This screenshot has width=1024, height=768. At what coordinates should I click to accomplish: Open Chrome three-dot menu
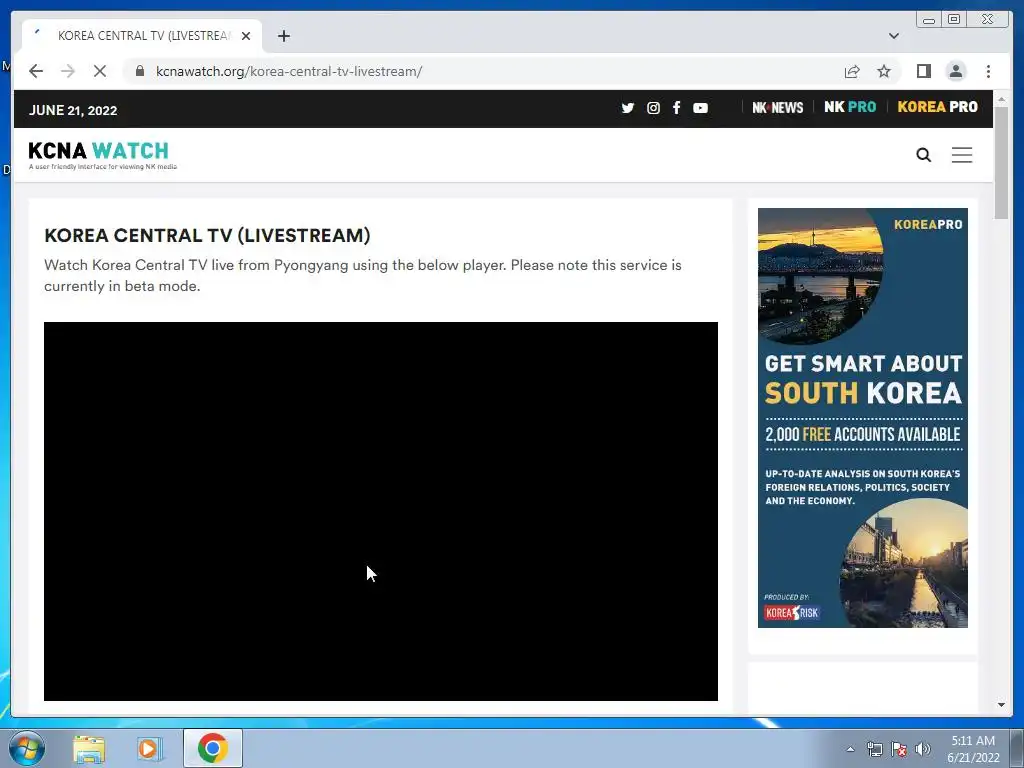(988, 71)
